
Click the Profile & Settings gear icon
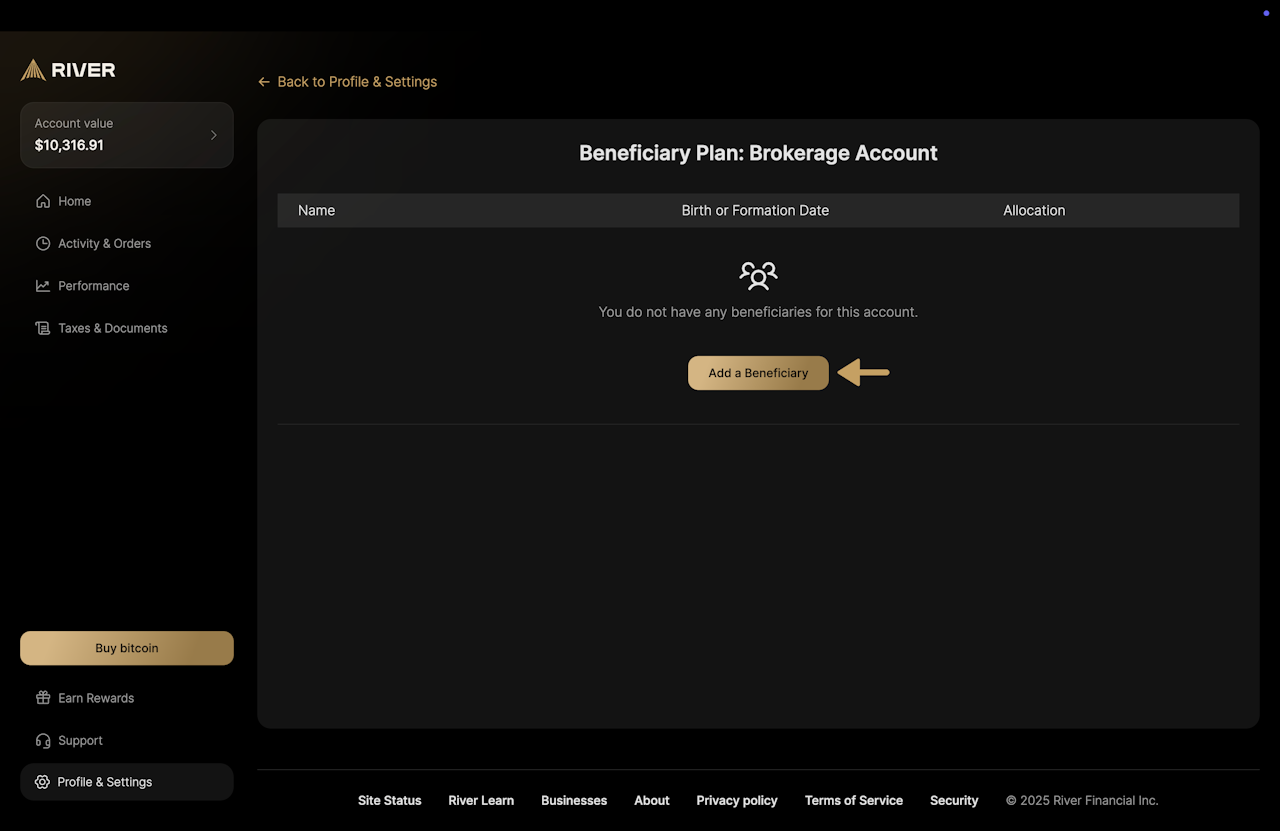tap(42, 782)
